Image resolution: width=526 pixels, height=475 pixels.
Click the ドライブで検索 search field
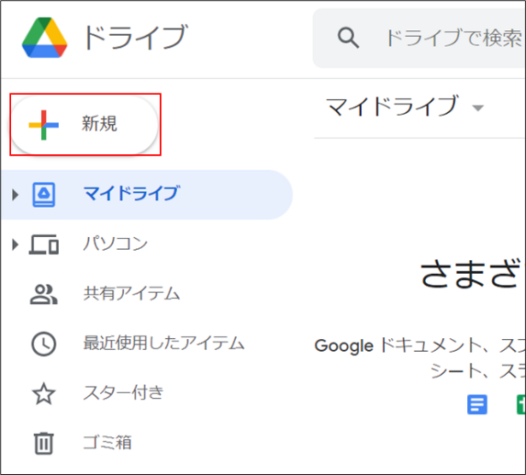419,38
